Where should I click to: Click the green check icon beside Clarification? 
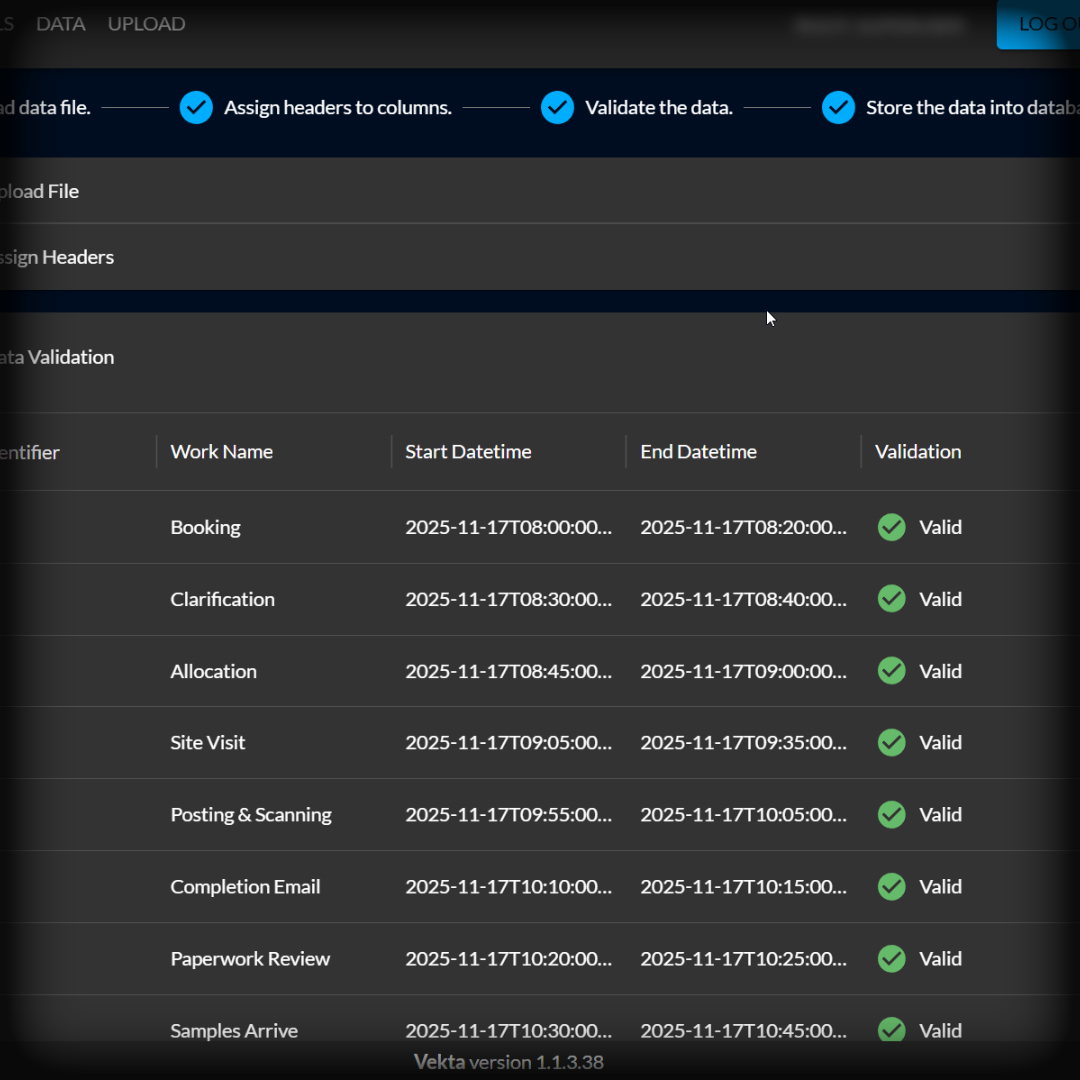click(x=890, y=599)
